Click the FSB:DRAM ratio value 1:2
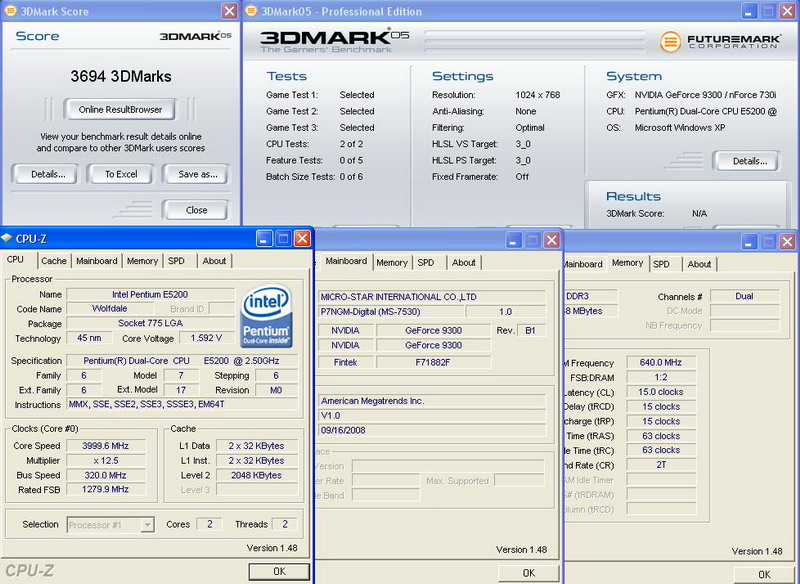The width and height of the screenshot is (800, 584). (x=661, y=377)
